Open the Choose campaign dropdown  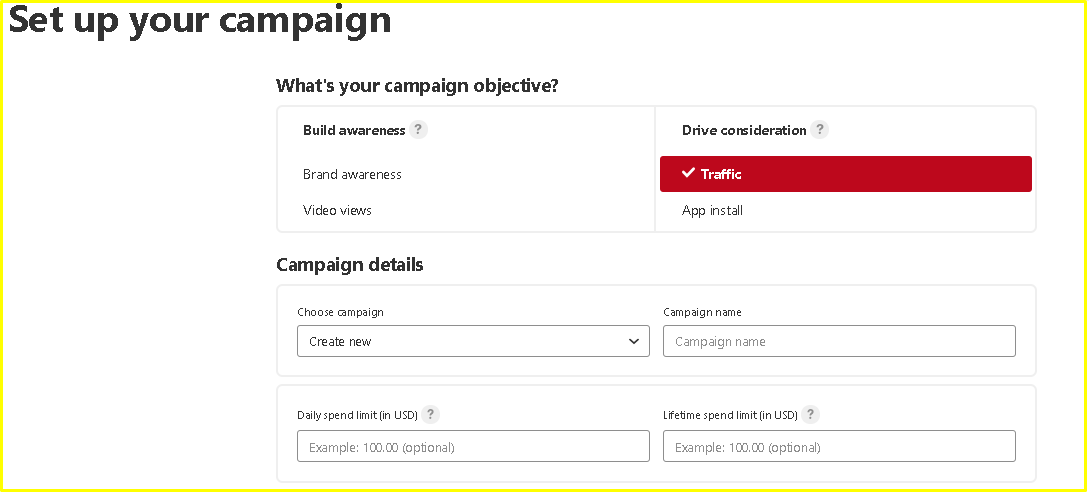[x=473, y=341]
